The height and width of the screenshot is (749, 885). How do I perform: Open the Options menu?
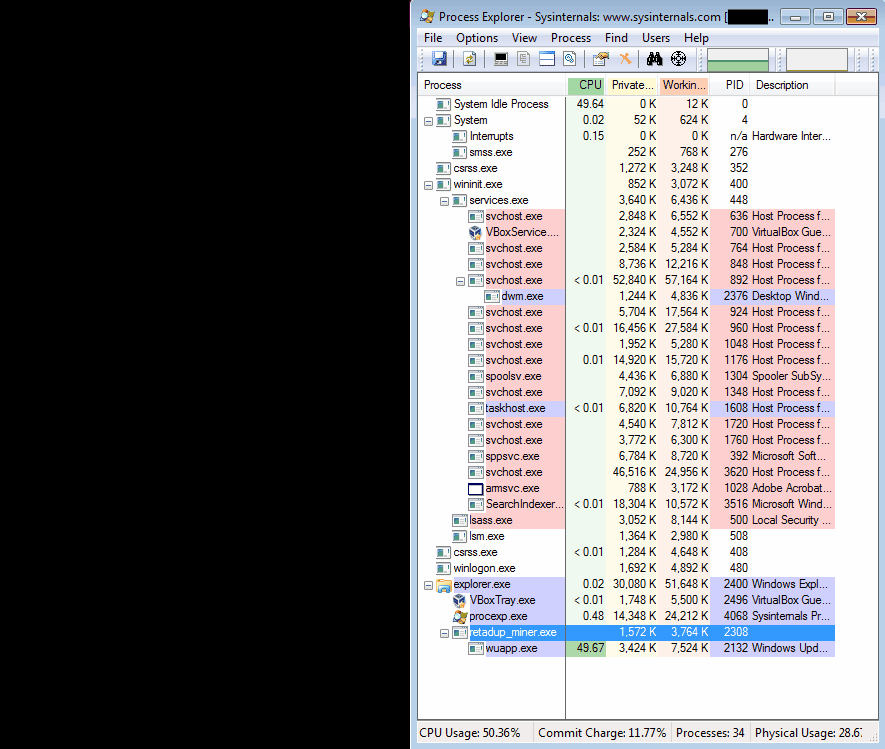(x=477, y=38)
